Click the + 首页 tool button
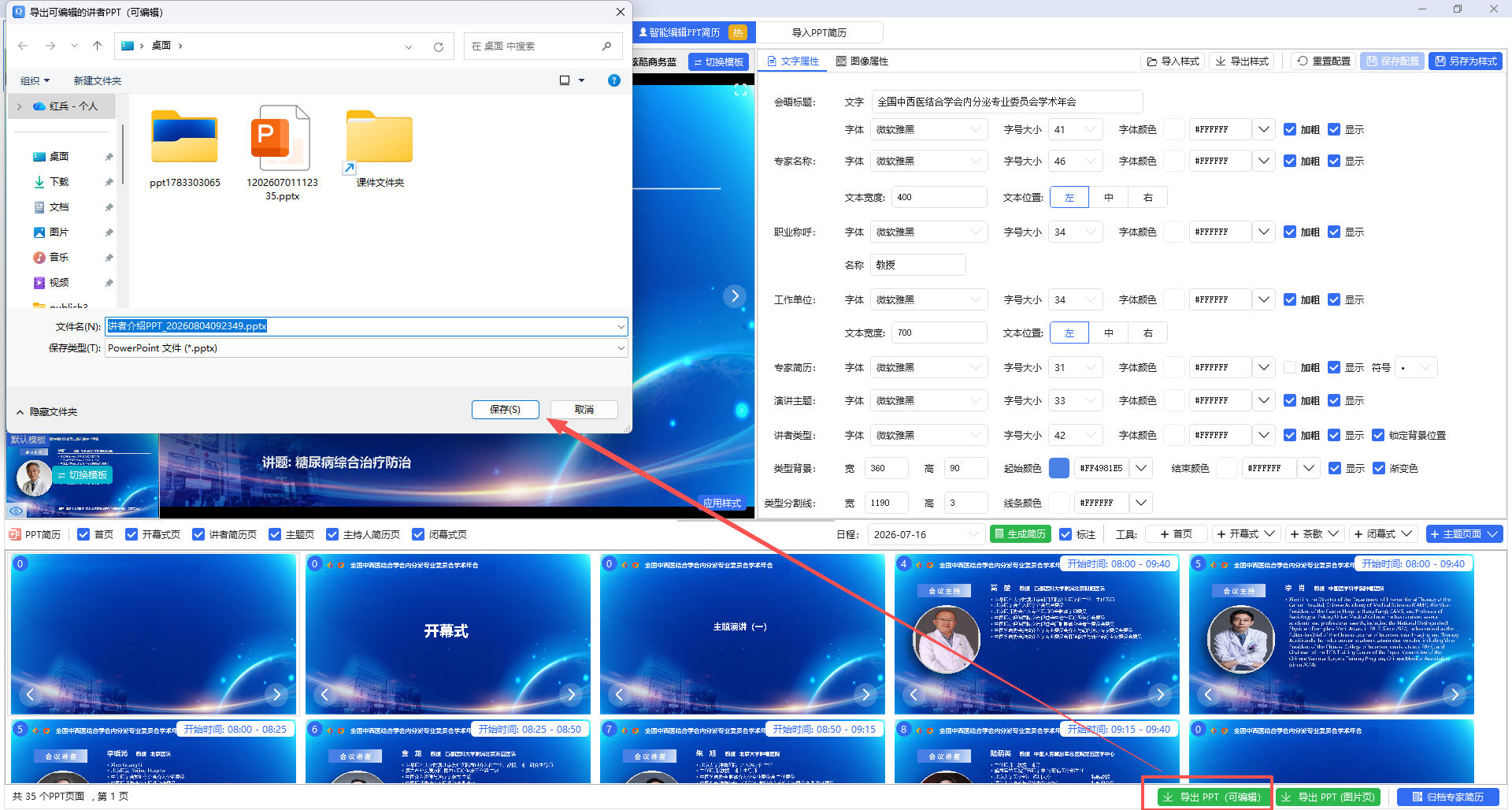 click(1176, 534)
